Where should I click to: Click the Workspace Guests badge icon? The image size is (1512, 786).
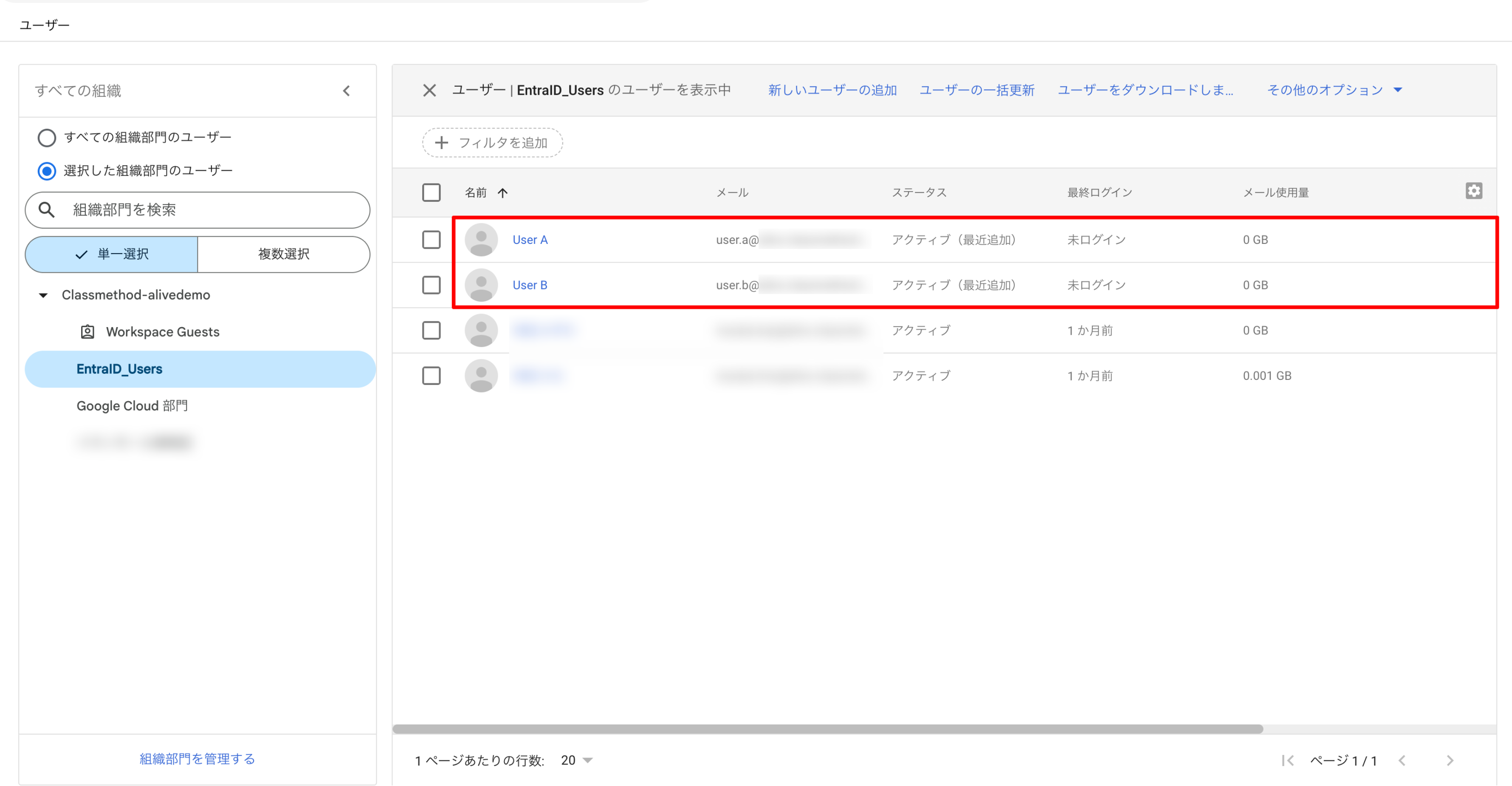[87, 331]
